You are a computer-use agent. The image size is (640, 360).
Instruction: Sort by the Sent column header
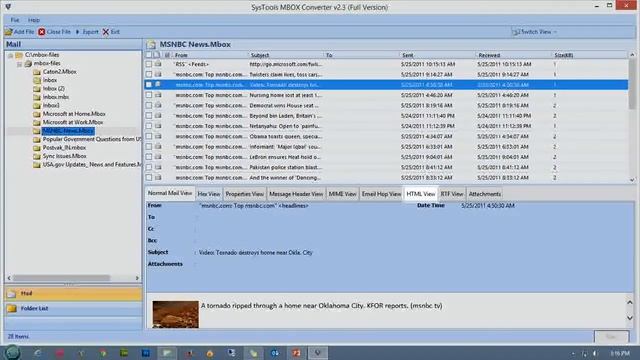coord(438,55)
